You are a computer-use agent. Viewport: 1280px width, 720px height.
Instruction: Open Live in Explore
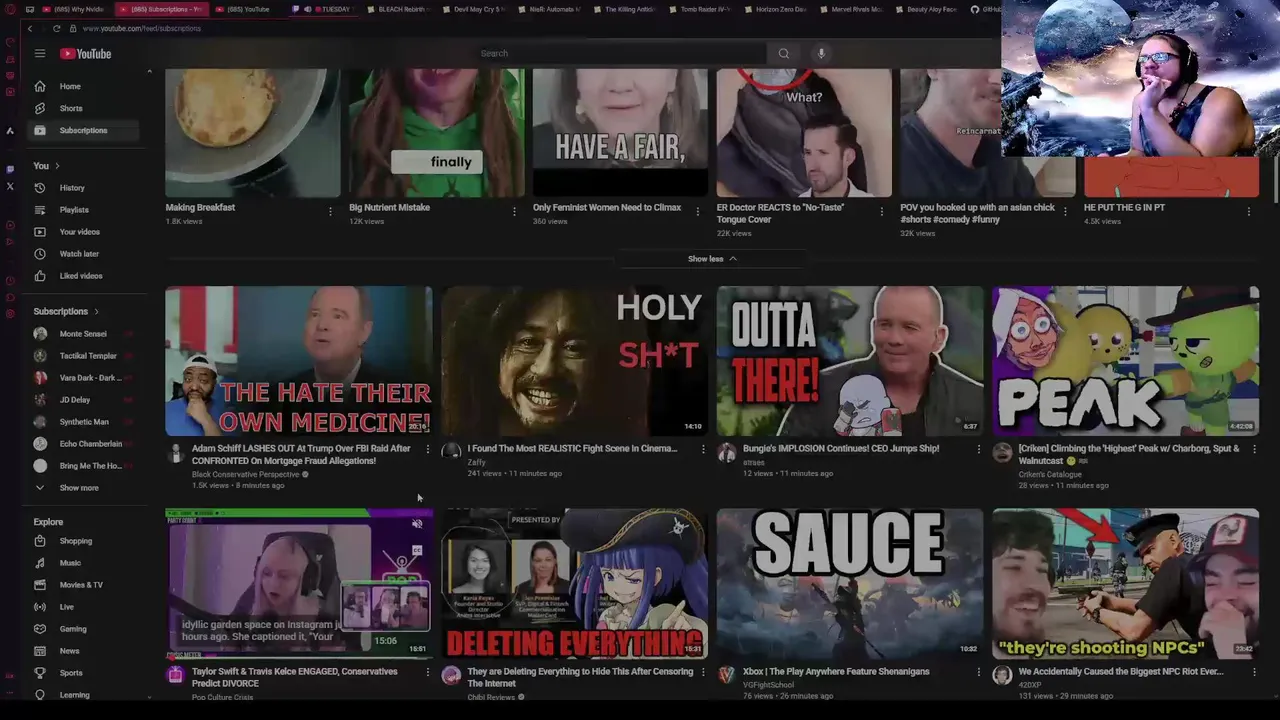click(x=84, y=607)
